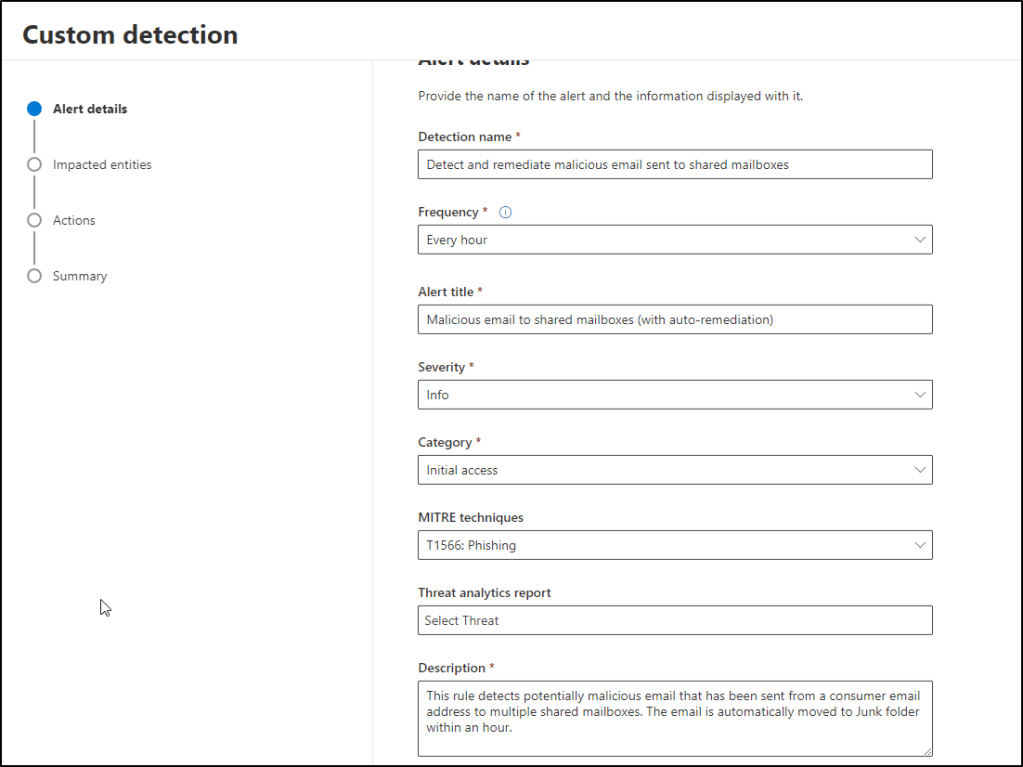Focus the Detection name text field

[674, 164]
